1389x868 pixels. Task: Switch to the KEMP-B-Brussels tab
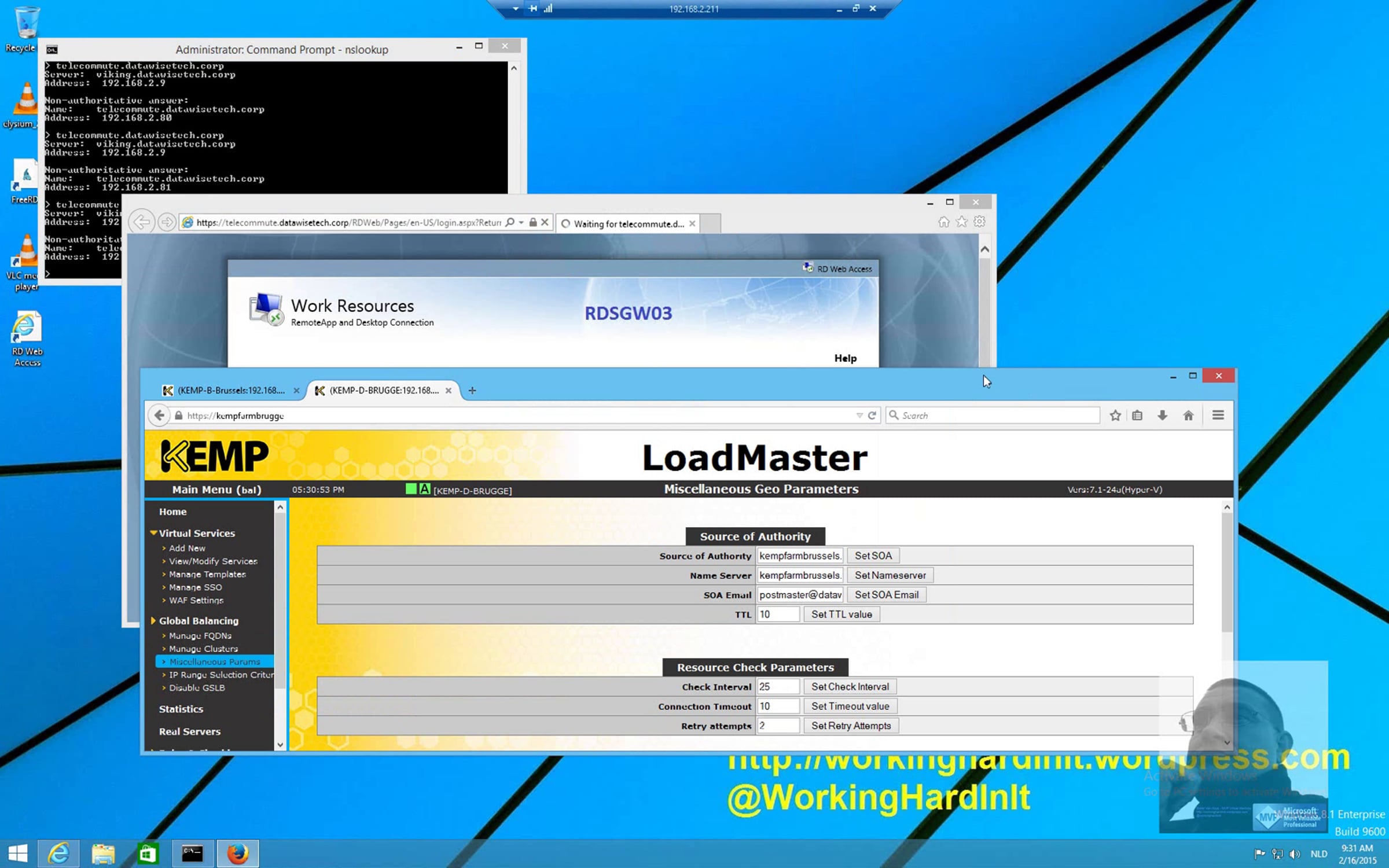coord(231,391)
